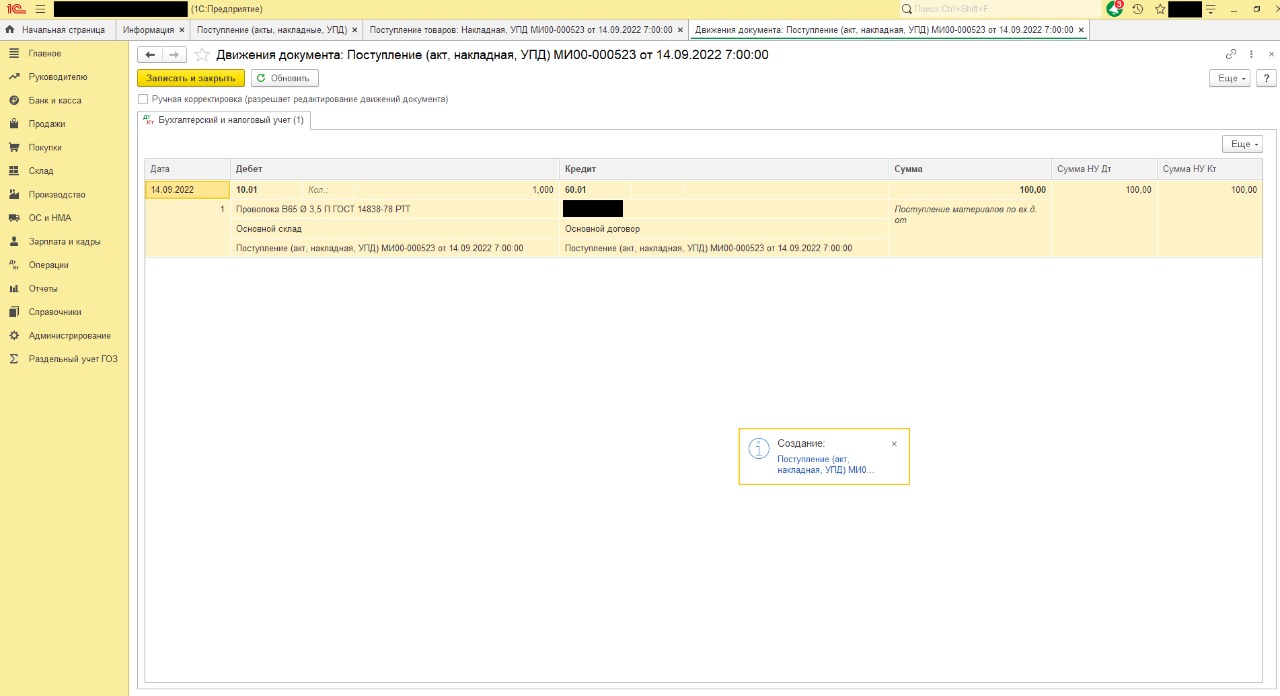The image size is (1280, 696).
Task: Expand the table Еще dropdown
Action: coord(1242,144)
